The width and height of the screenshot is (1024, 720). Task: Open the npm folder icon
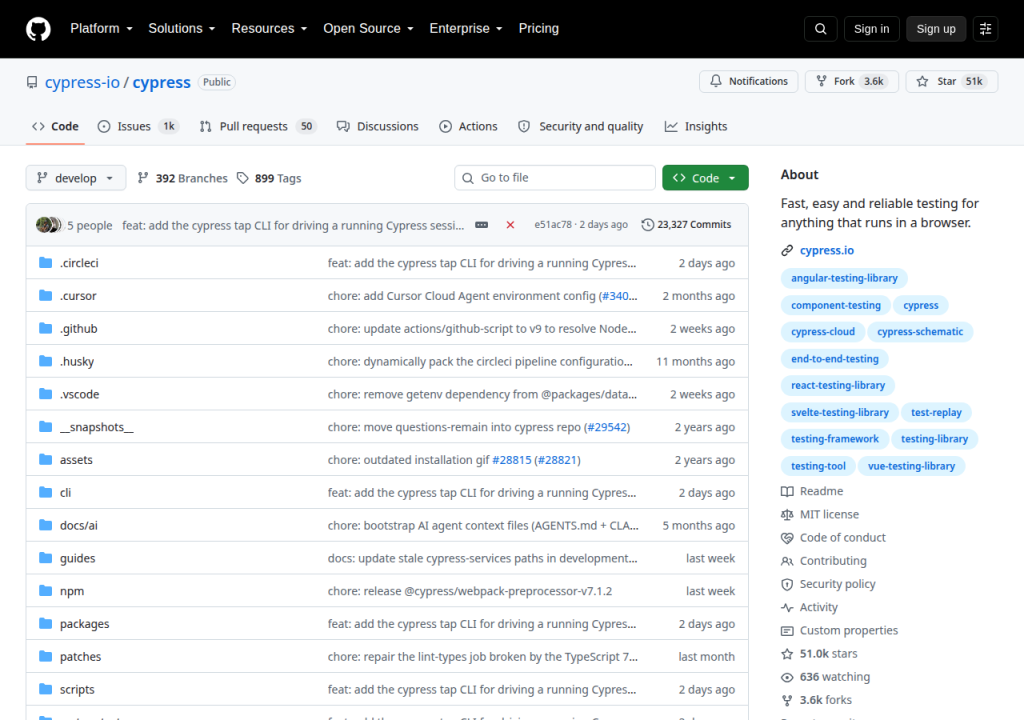click(x=45, y=591)
